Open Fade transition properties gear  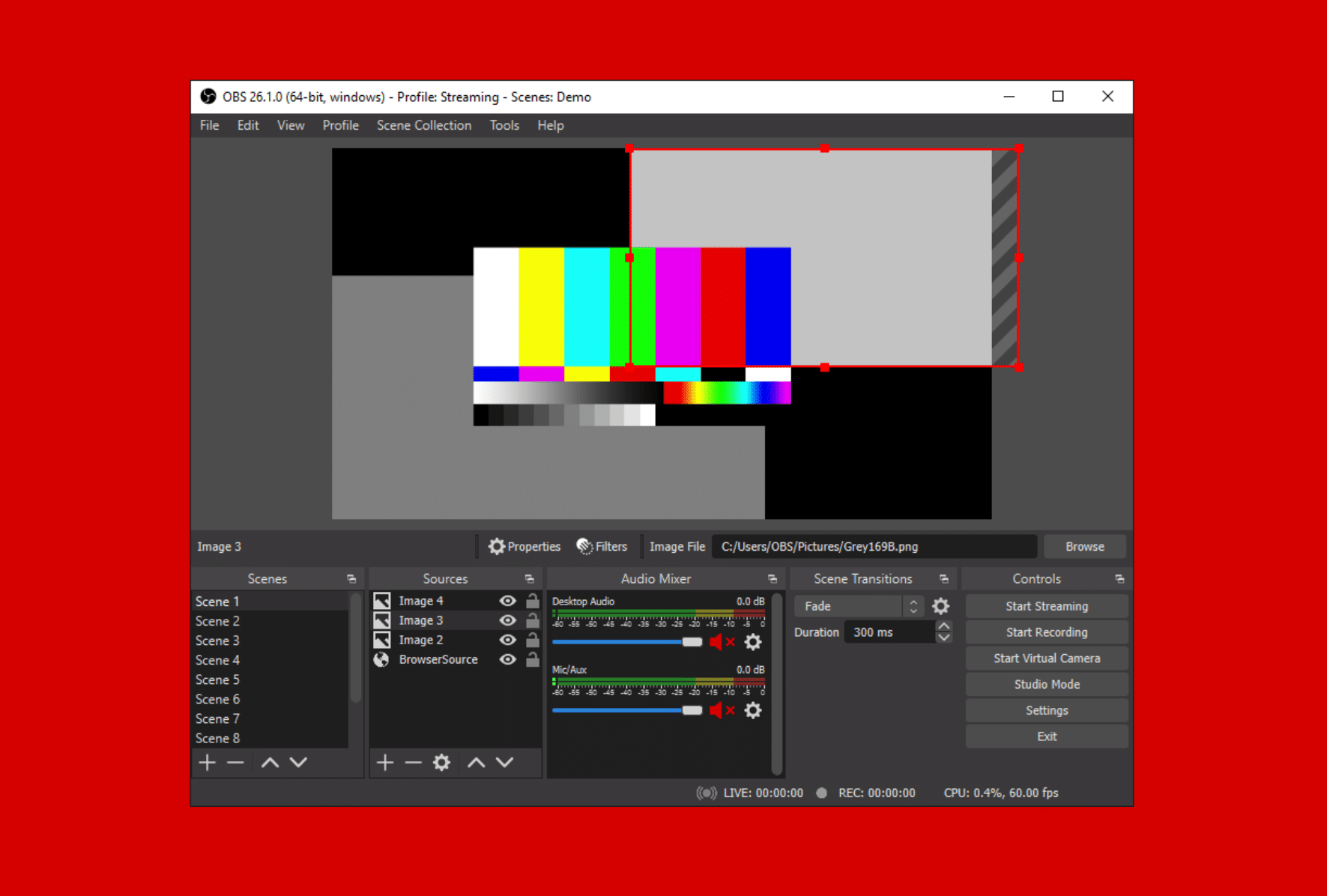[x=941, y=606]
